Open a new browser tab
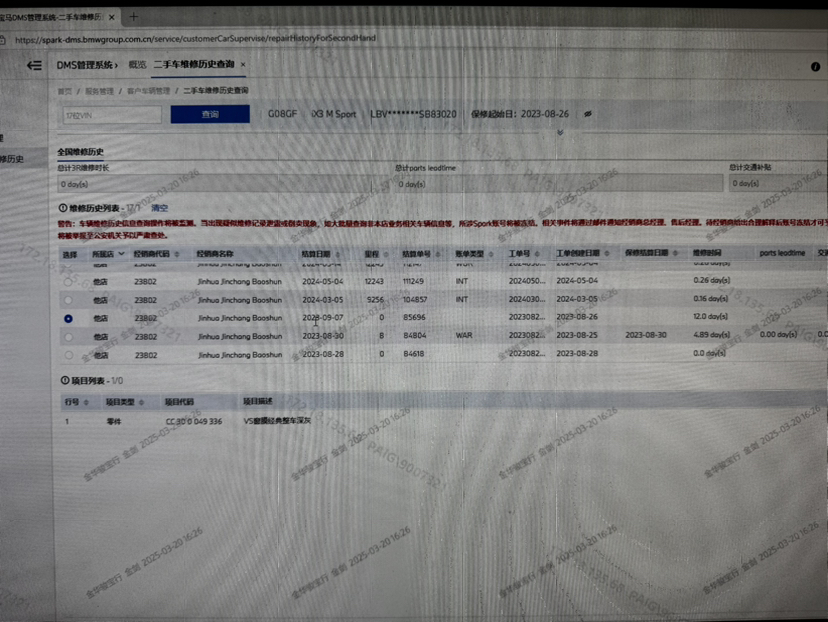The height and width of the screenshot is (622, 828). point(134,17)
